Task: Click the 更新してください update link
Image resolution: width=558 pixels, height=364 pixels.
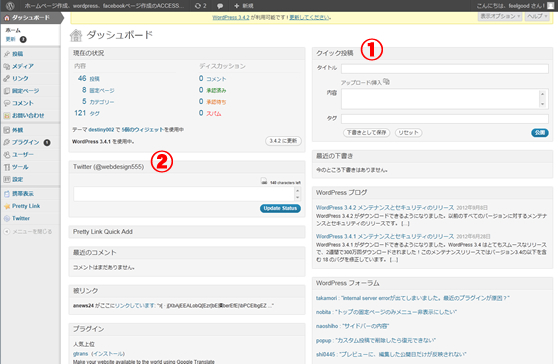Action: coord(310,17)
